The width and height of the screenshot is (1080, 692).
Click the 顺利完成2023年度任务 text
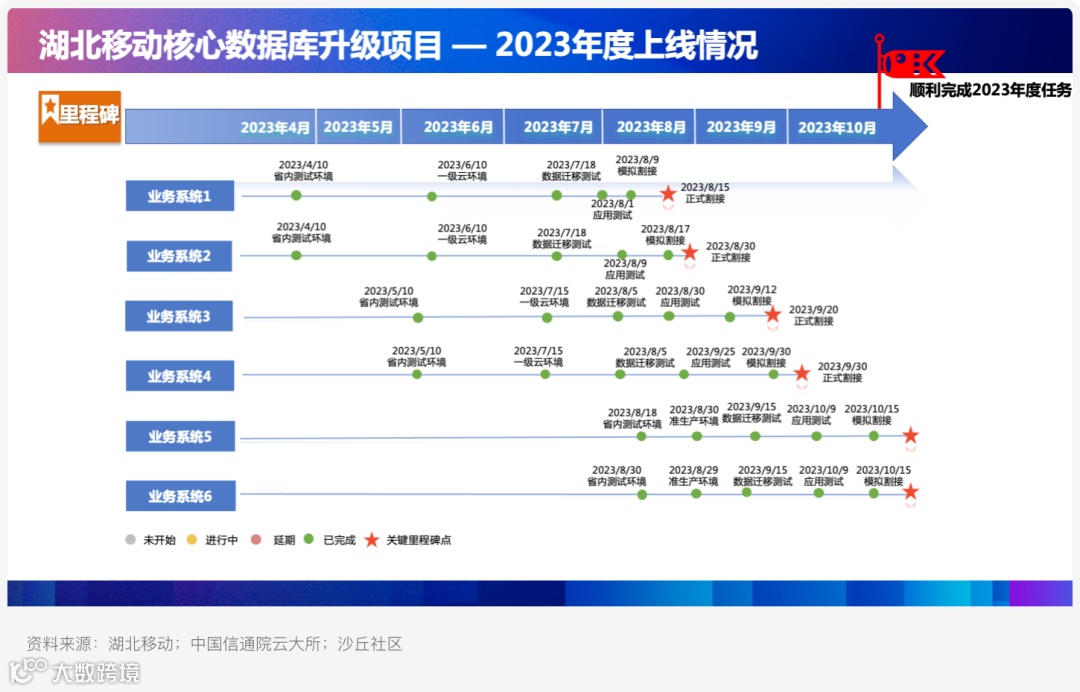(x=990, y=90)
